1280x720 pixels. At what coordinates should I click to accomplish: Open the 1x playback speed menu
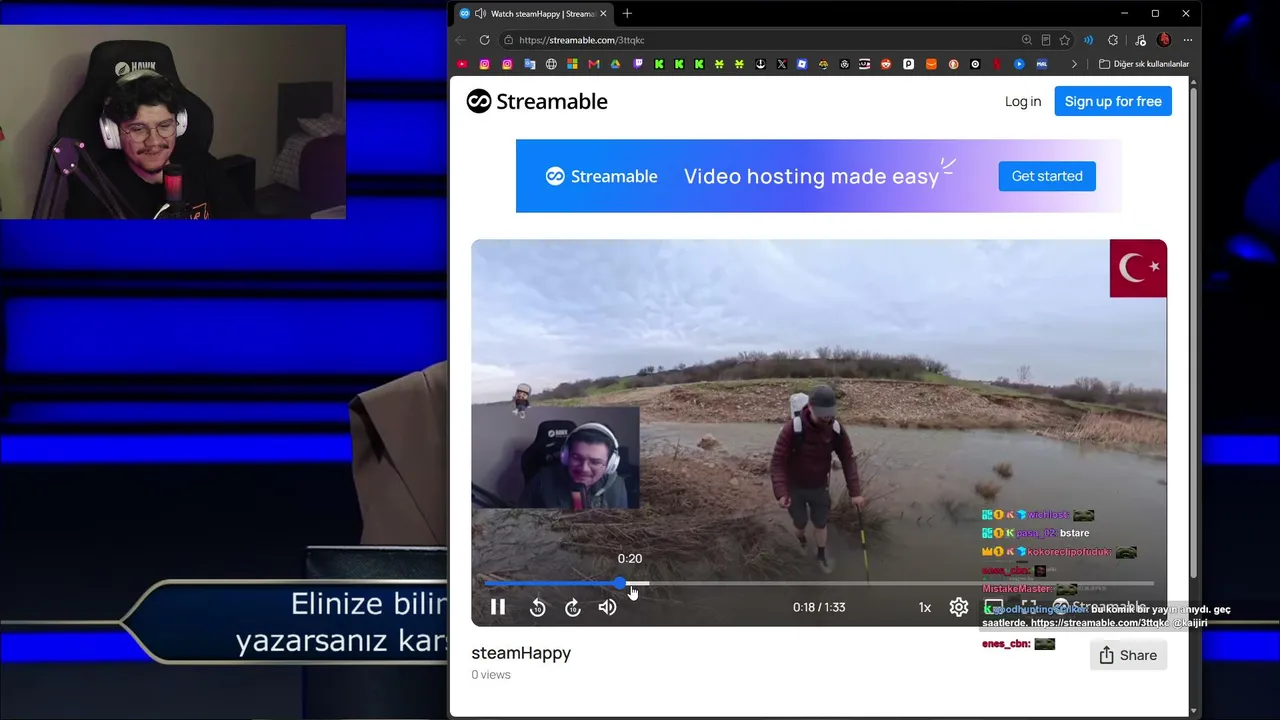(925, 607)
